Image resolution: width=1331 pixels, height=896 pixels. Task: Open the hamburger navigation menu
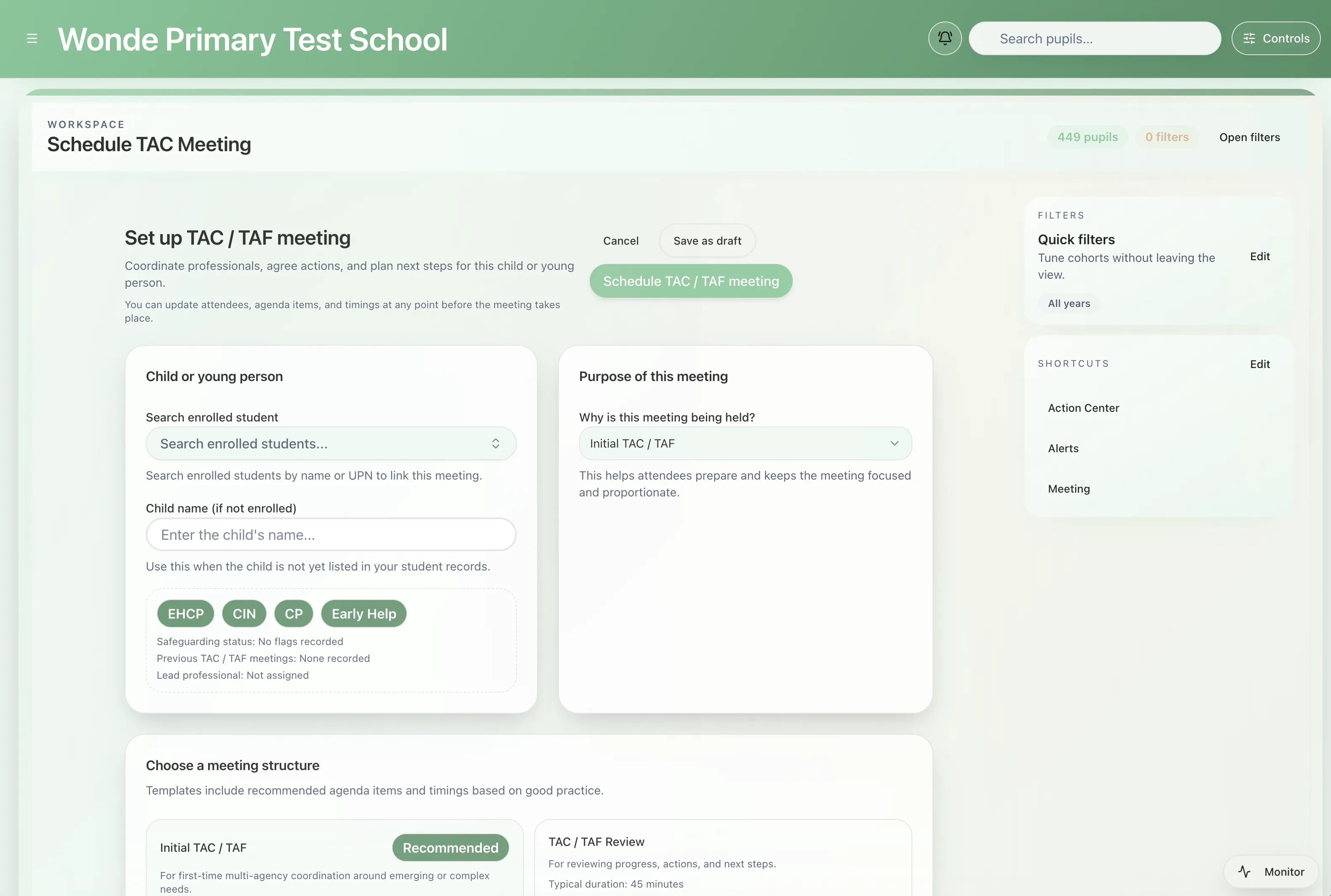point(32,39)
